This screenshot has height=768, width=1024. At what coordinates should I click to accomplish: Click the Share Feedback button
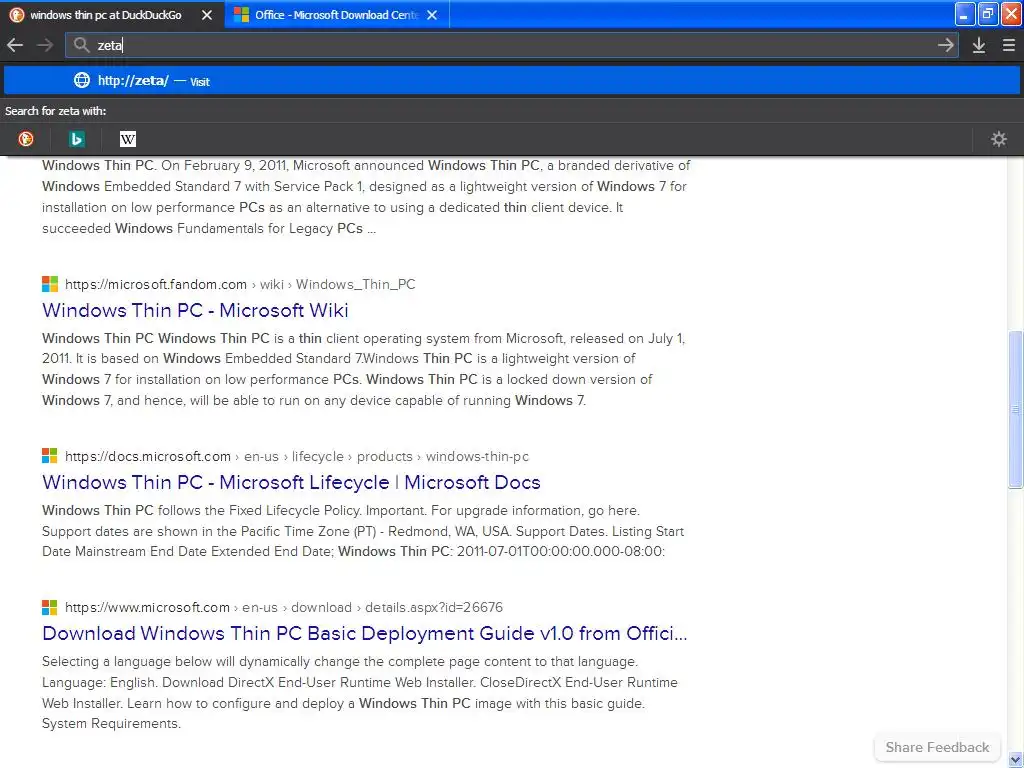pyautogui.click(x=937, y=747)
